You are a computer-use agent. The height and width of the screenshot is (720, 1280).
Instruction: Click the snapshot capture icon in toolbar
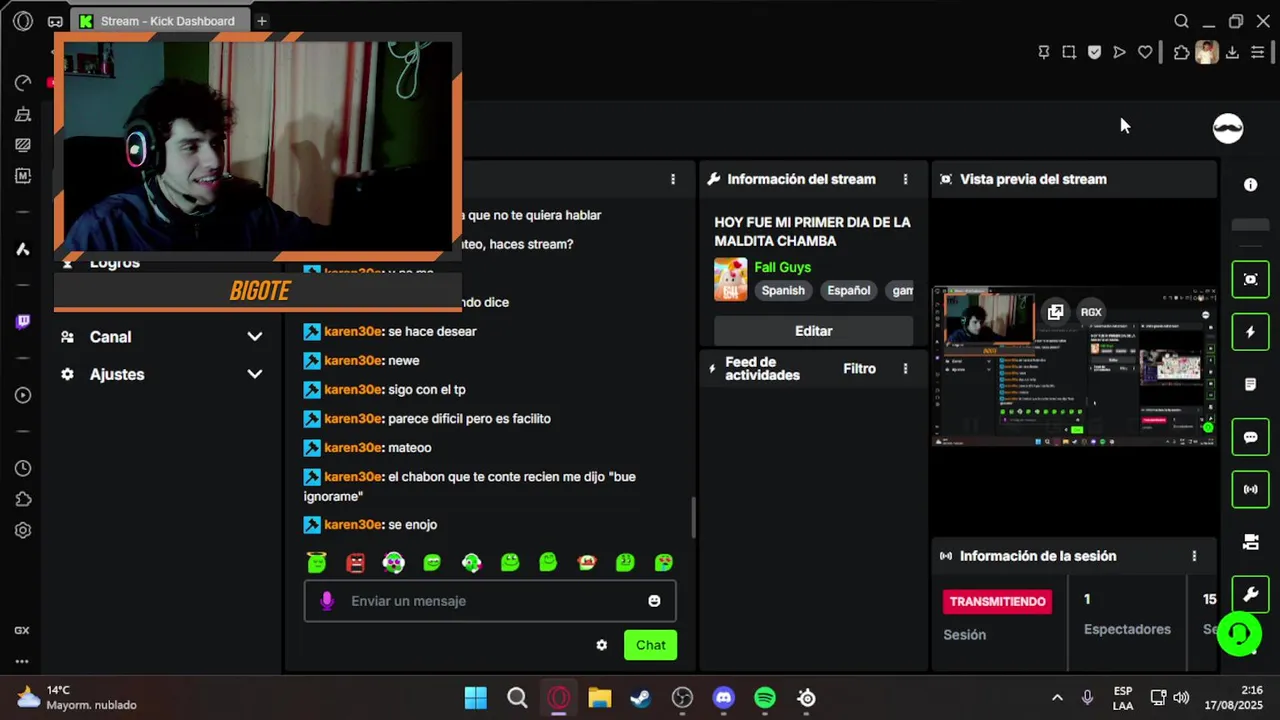click(x=1069, y=52)
